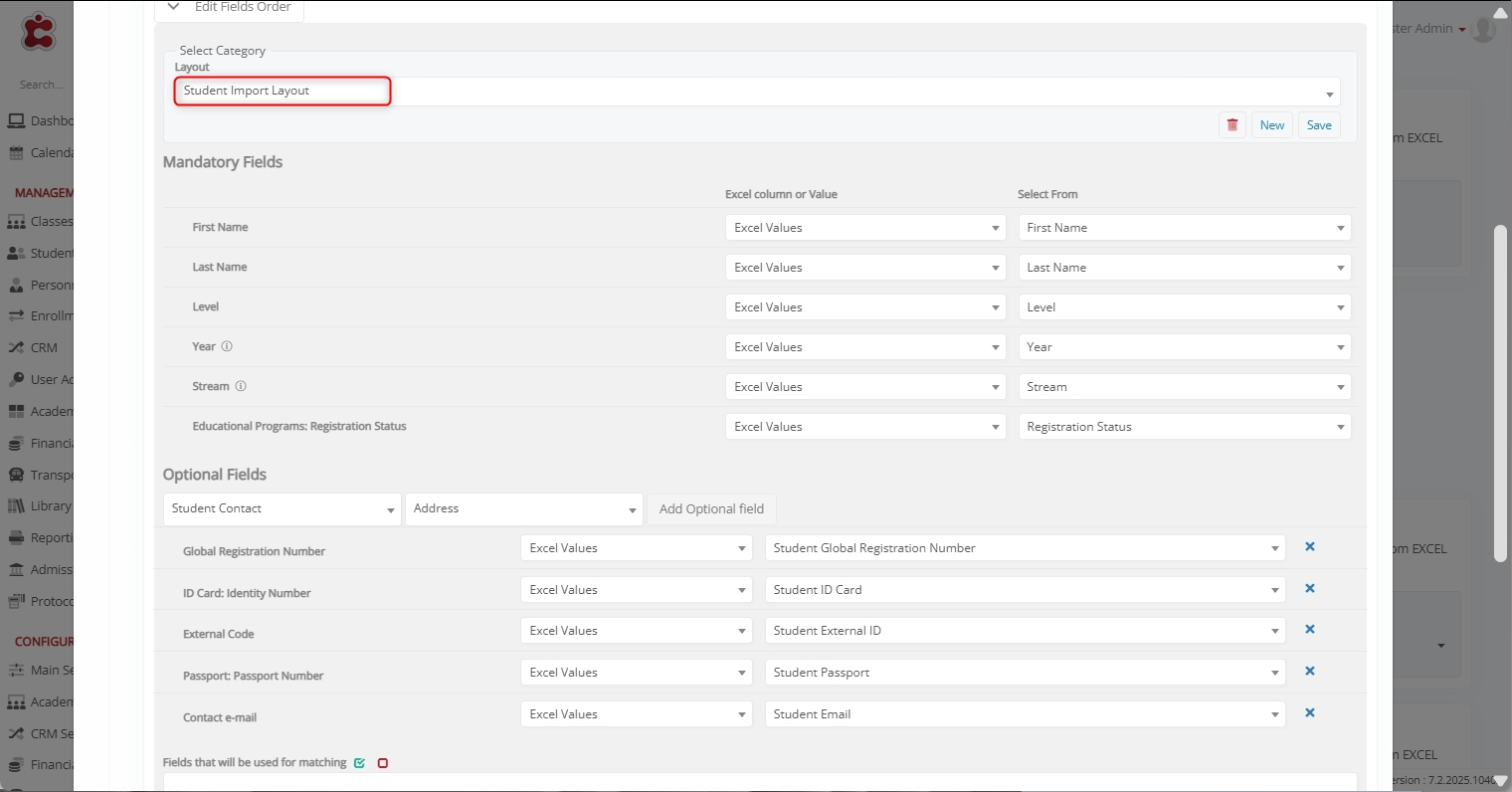Remove the Global Registration Number optional field

(1310, 547)
